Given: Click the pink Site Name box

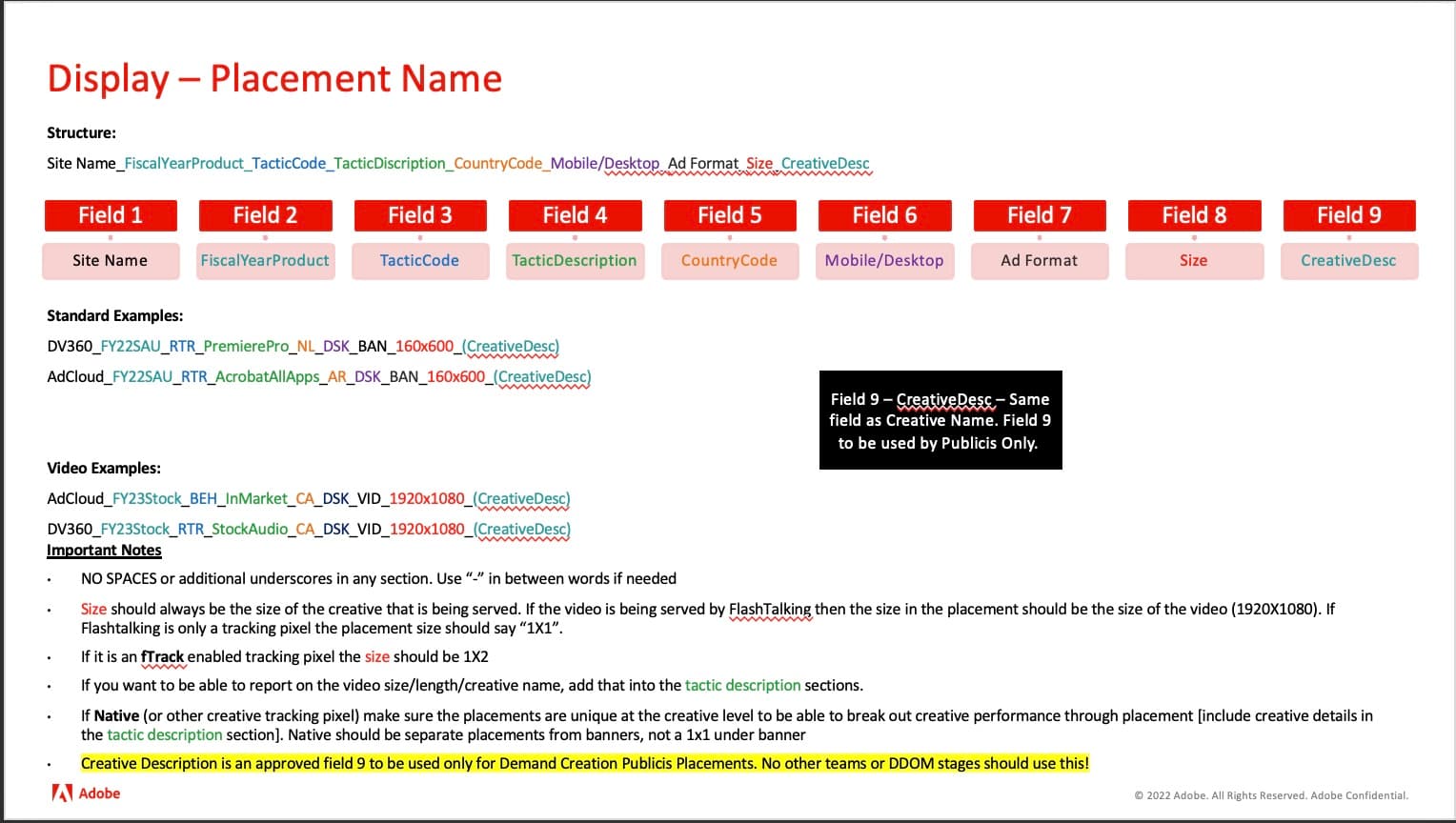Looking at the screenshot, I should (111, 260).
